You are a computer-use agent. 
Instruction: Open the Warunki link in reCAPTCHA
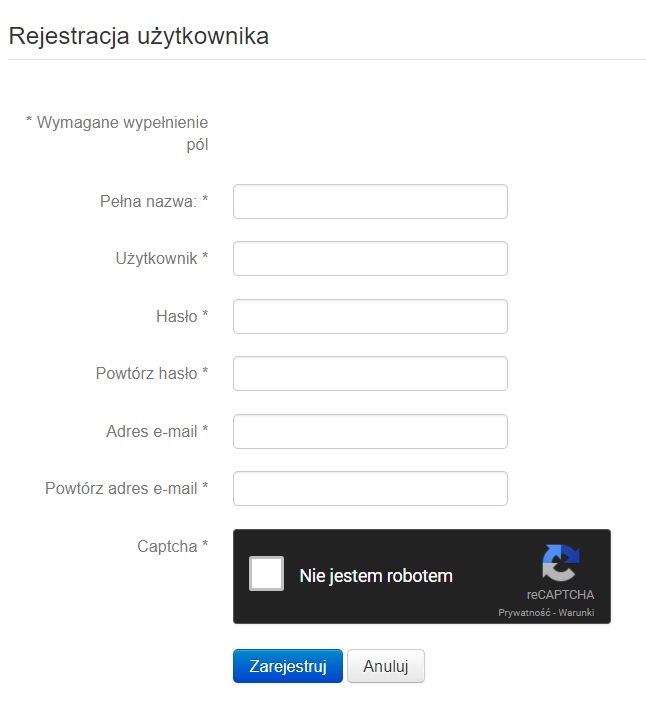pyautogui.click(x=576, y=613)
